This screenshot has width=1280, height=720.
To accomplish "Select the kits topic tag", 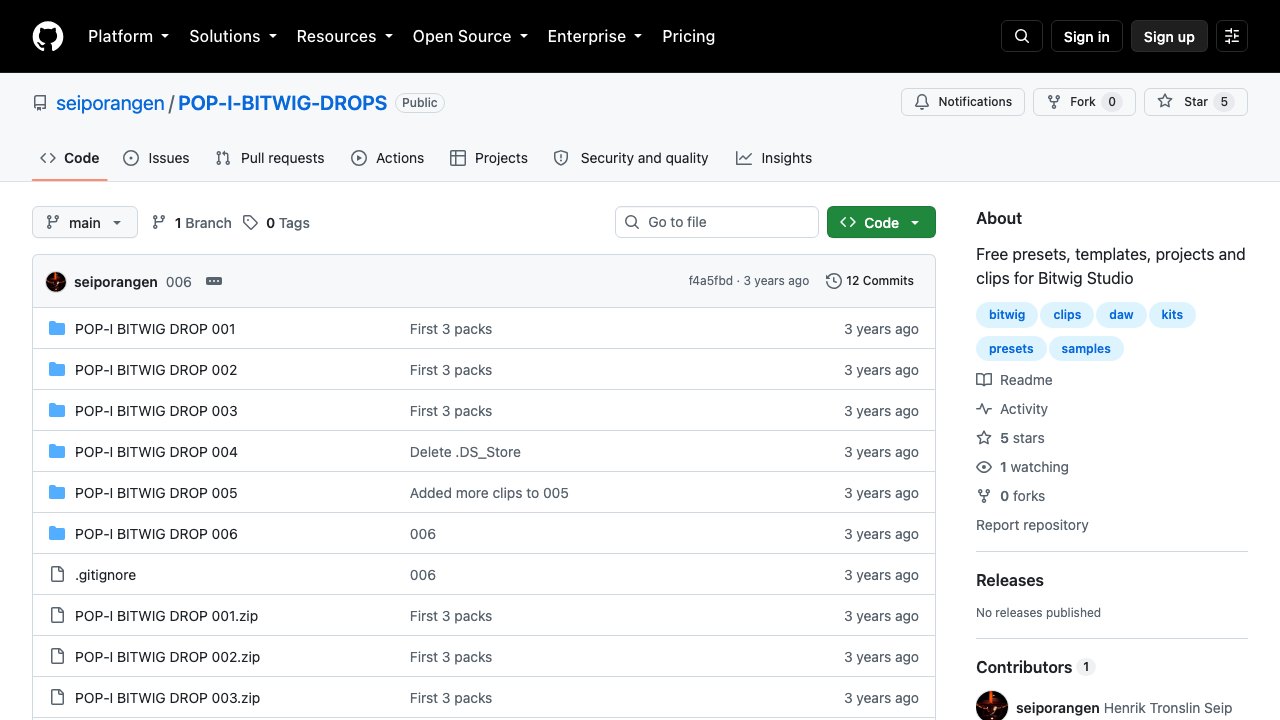I will tap(1172, 315).
